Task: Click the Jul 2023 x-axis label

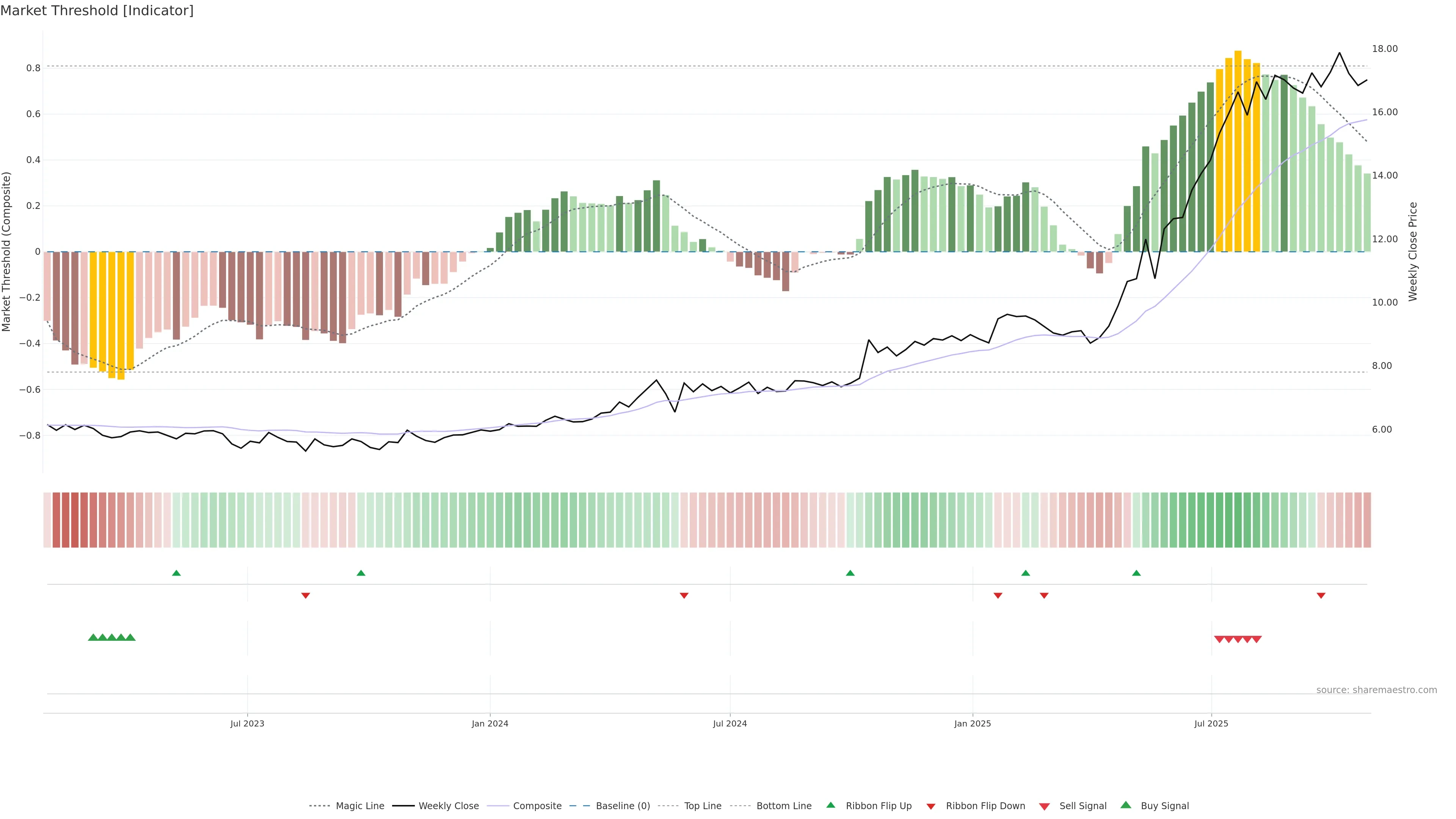Action: coord(247,723)
